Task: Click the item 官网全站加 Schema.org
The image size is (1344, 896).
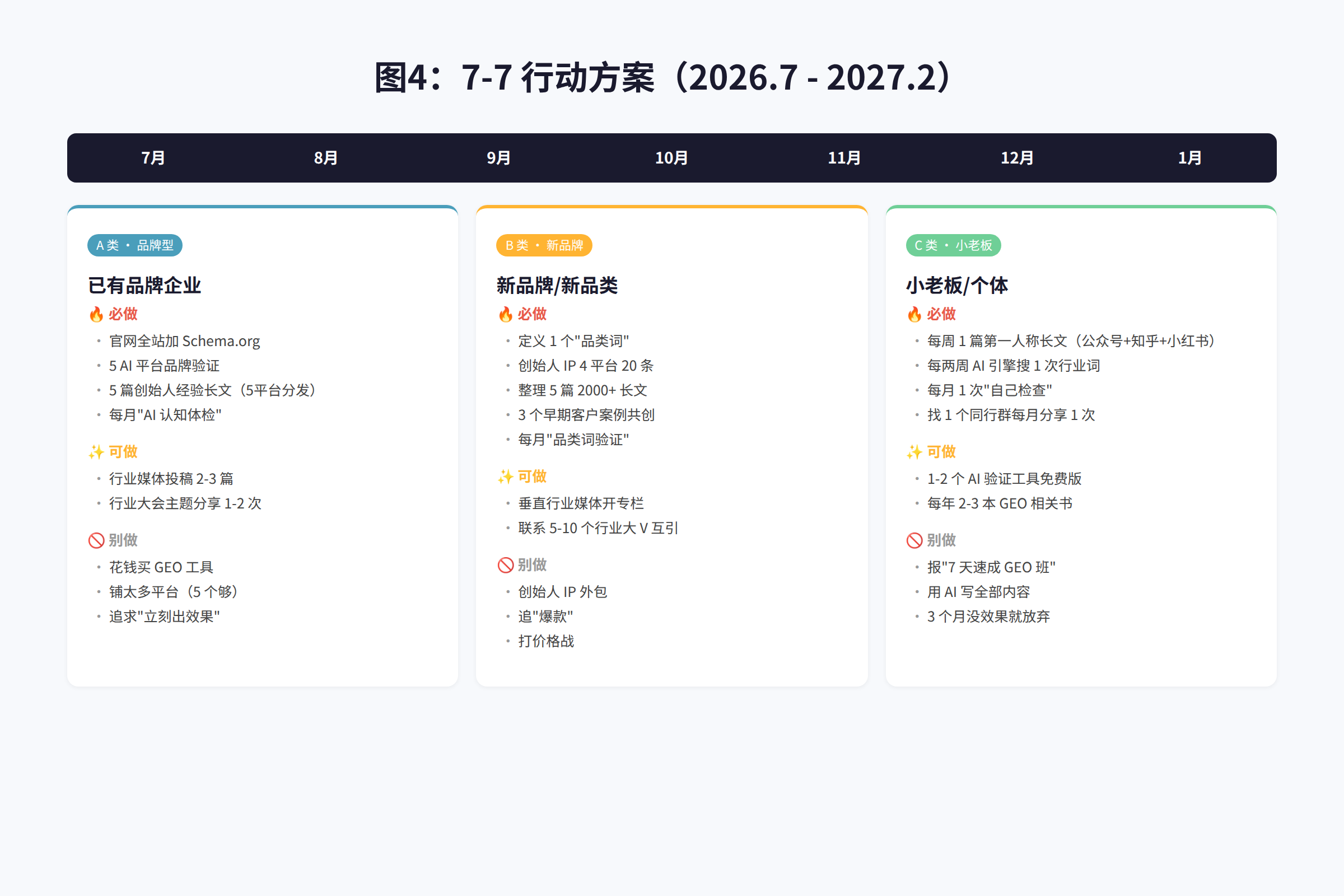Action: [x=185, y=341]
